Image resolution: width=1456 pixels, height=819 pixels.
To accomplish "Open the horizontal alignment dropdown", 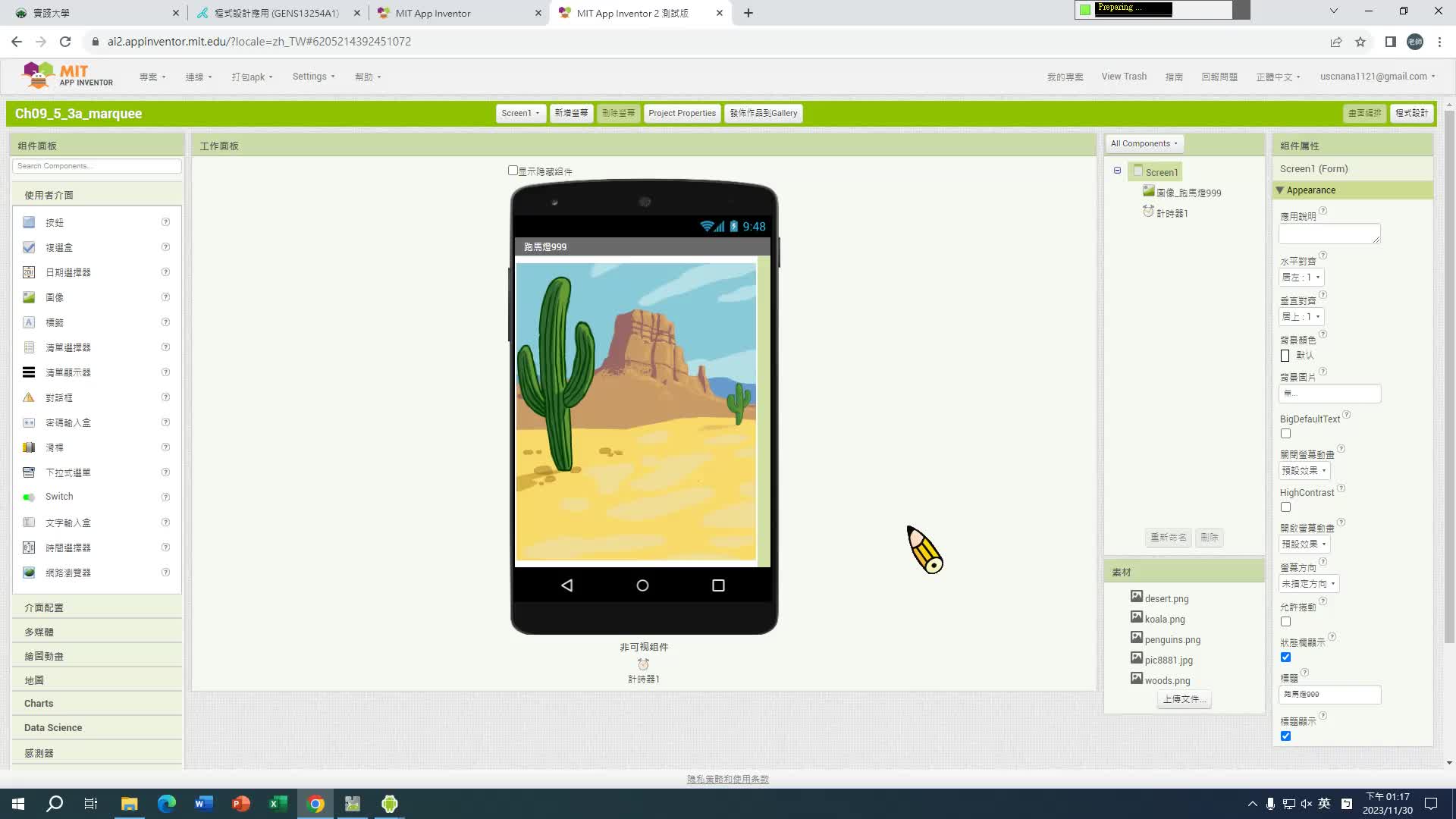I will tap(1301, 278).
